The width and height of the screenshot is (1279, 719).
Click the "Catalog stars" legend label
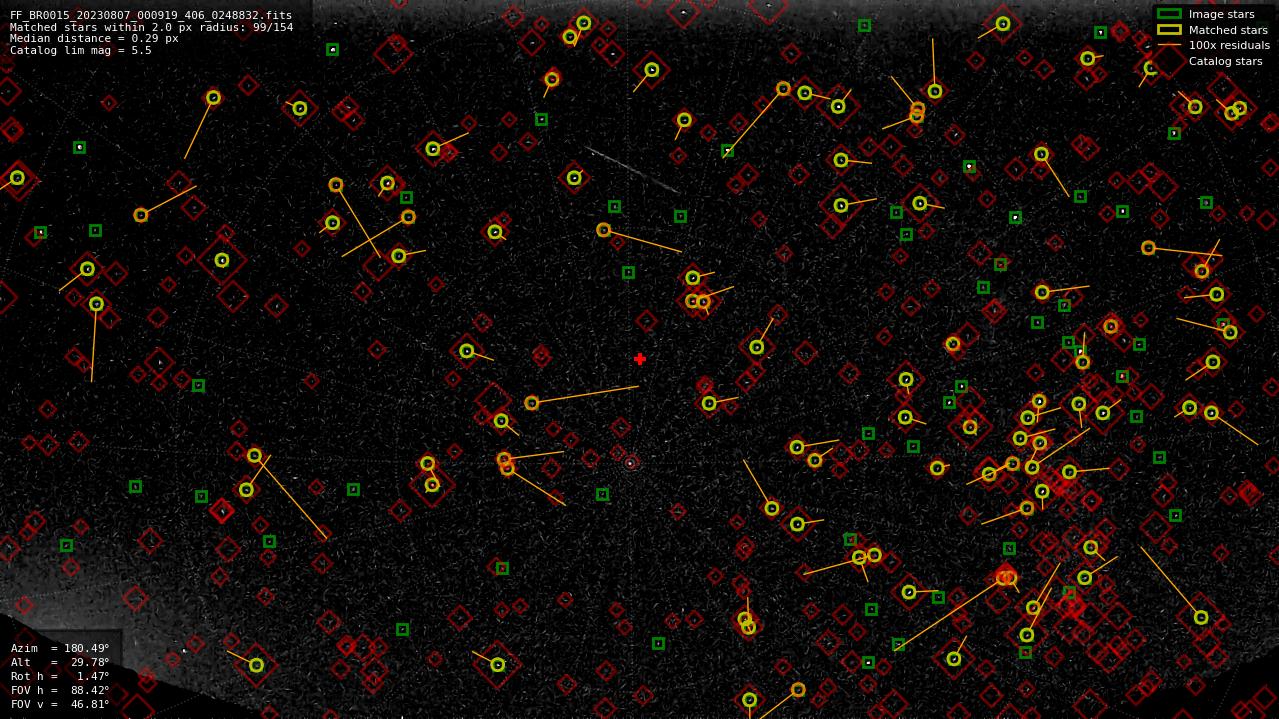coord(1225,61)
